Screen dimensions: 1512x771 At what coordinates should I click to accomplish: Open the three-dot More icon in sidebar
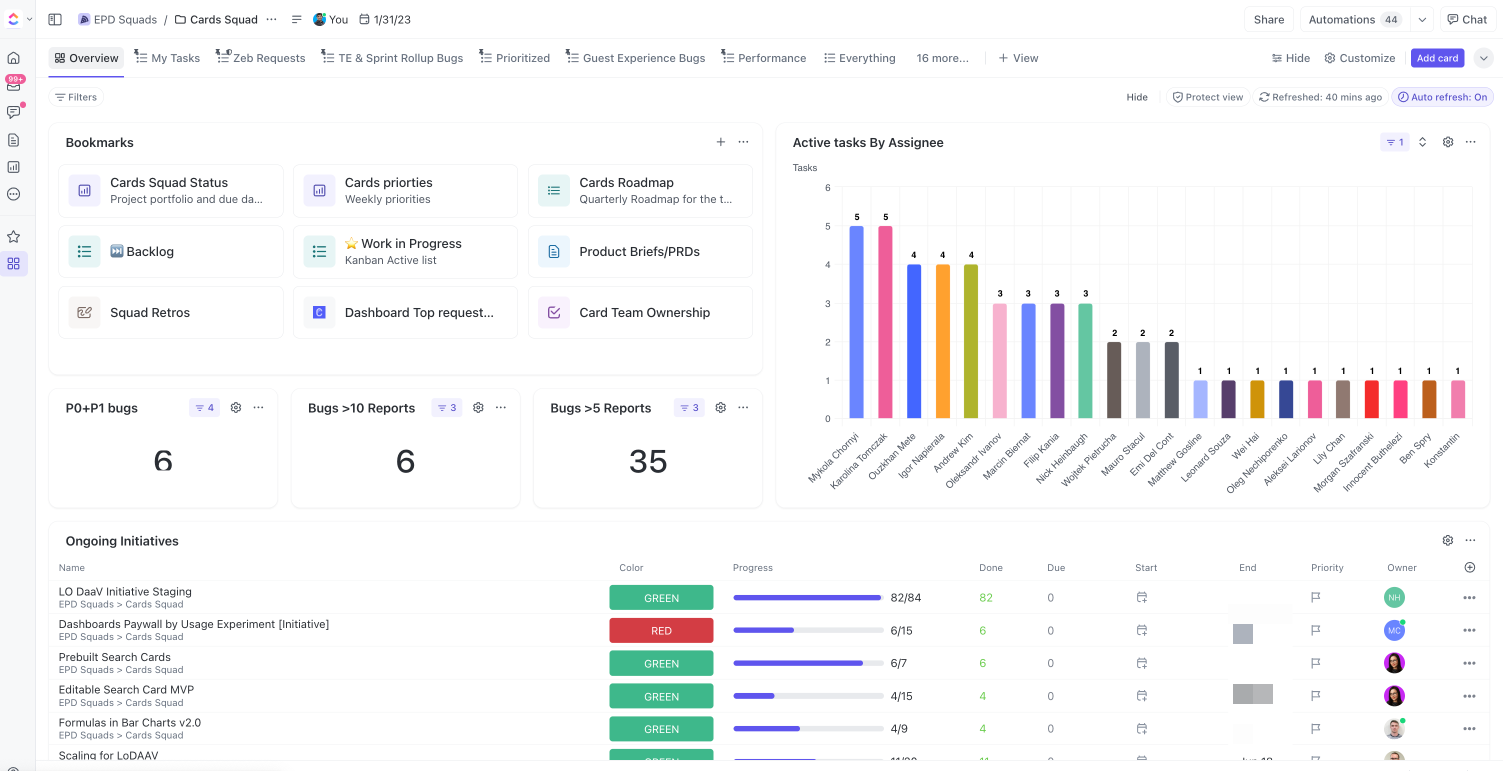click(x=14, y=194)
